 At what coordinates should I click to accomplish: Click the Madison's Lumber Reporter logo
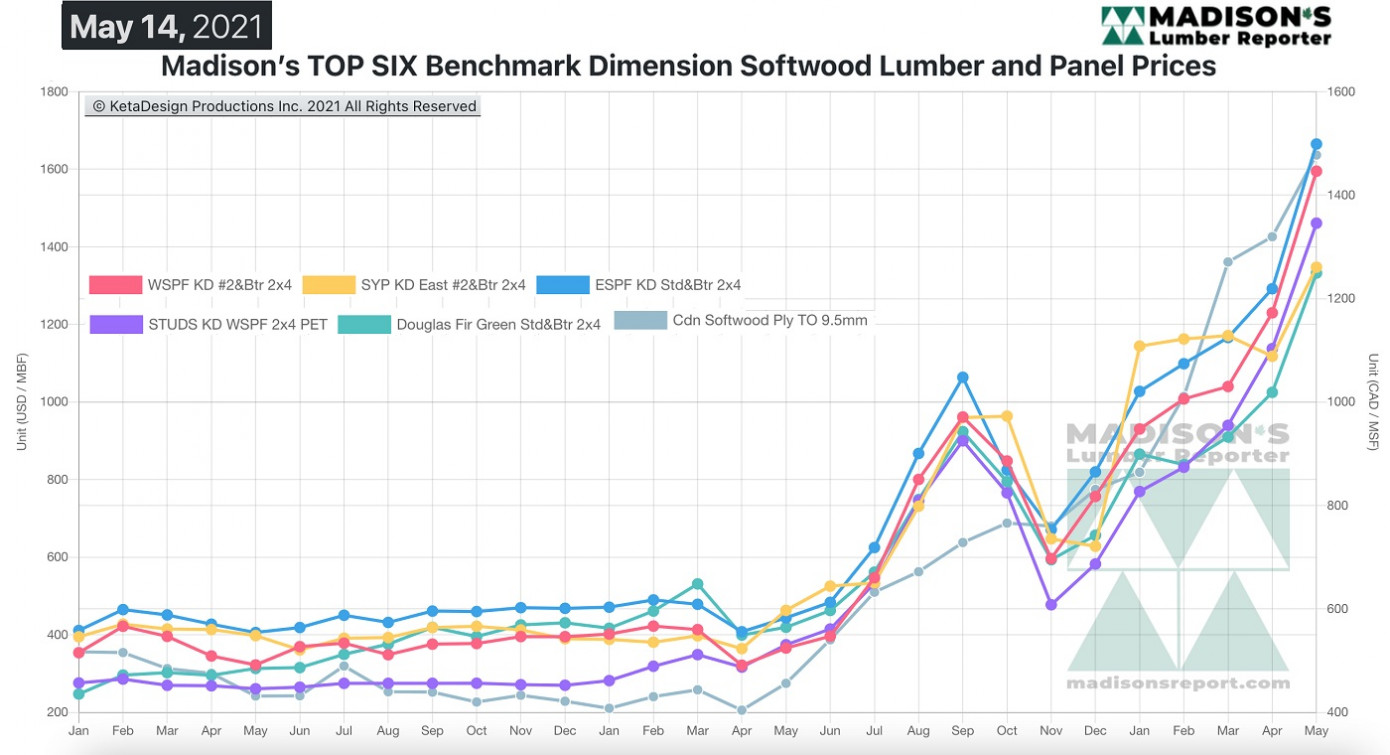1216,25
